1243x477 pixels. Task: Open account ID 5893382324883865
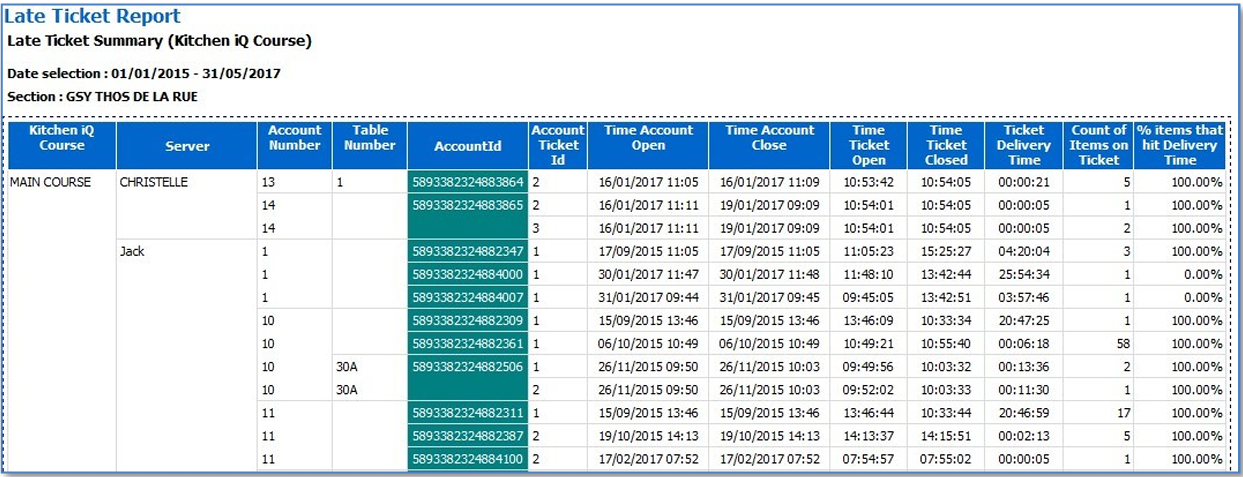click(467, 205)
